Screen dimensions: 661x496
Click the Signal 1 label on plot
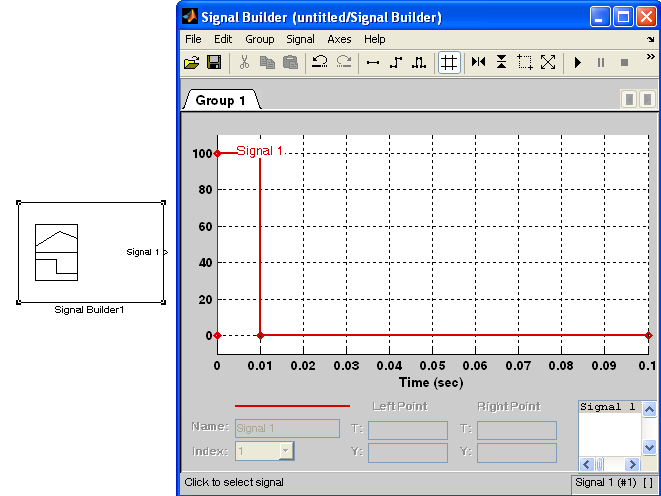[260, 151]
